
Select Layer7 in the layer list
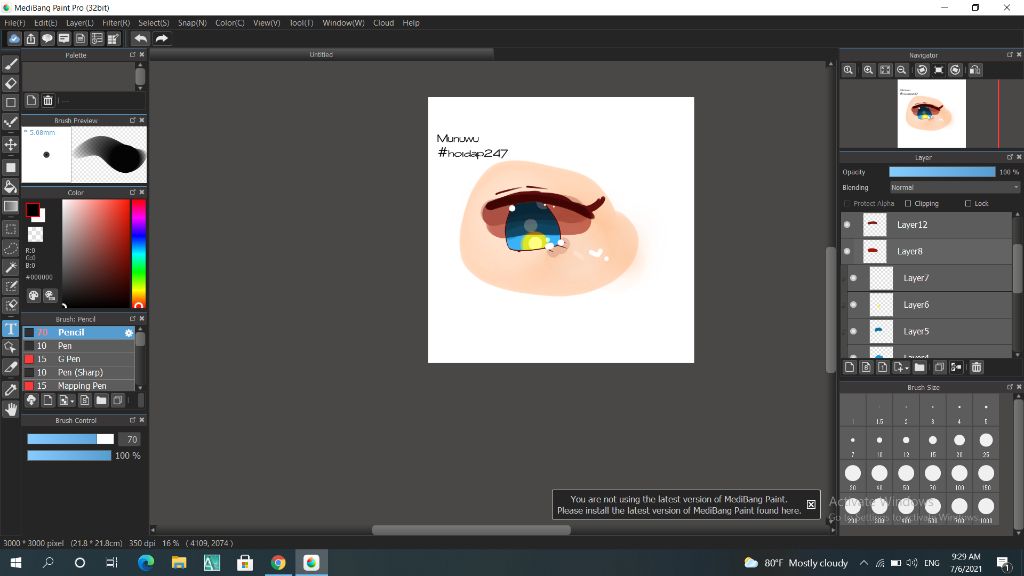point(929,278)
